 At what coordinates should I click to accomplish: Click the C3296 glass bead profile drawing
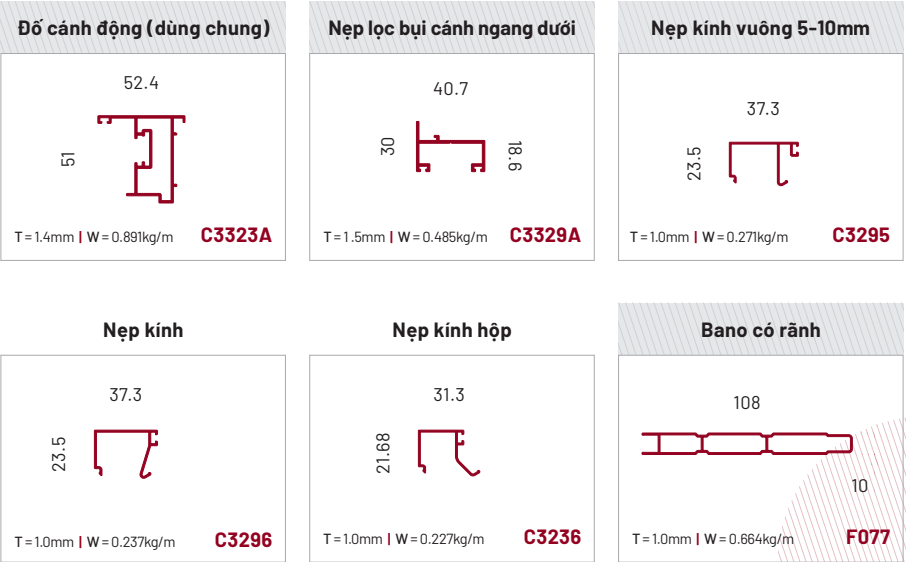pos(127,451)
